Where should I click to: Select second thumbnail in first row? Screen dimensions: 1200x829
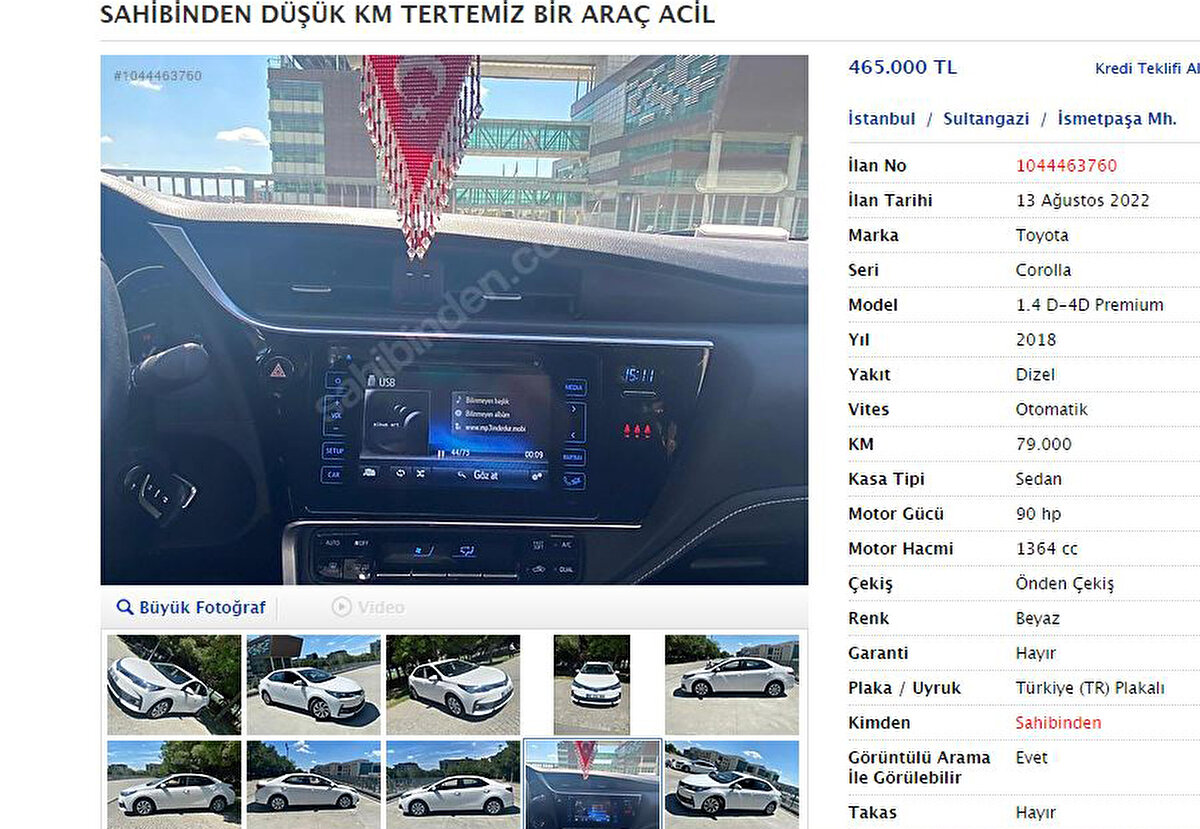tap(314, 685)
